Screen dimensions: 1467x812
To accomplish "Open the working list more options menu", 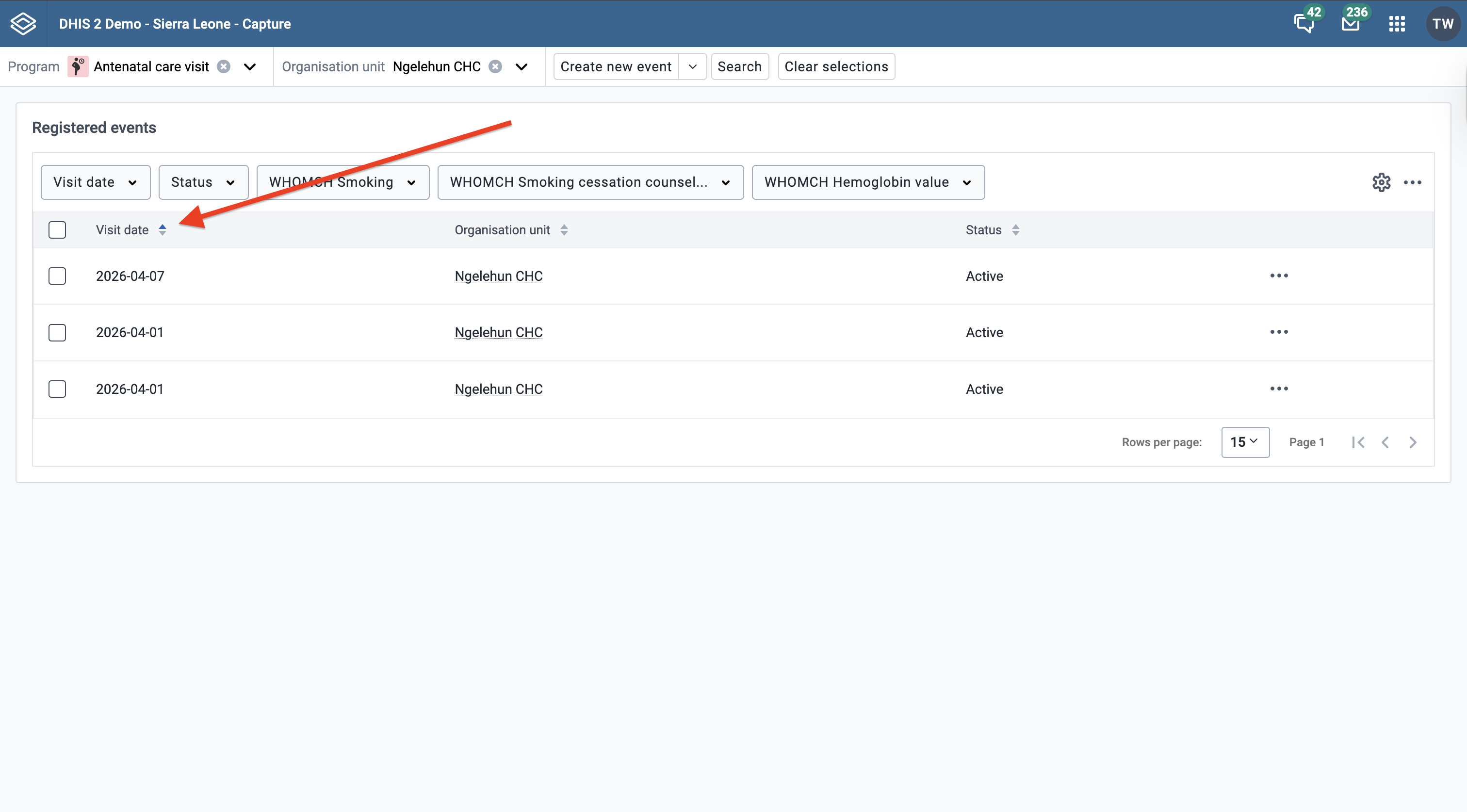I will pyautogui.click(x=1412, y=182).
